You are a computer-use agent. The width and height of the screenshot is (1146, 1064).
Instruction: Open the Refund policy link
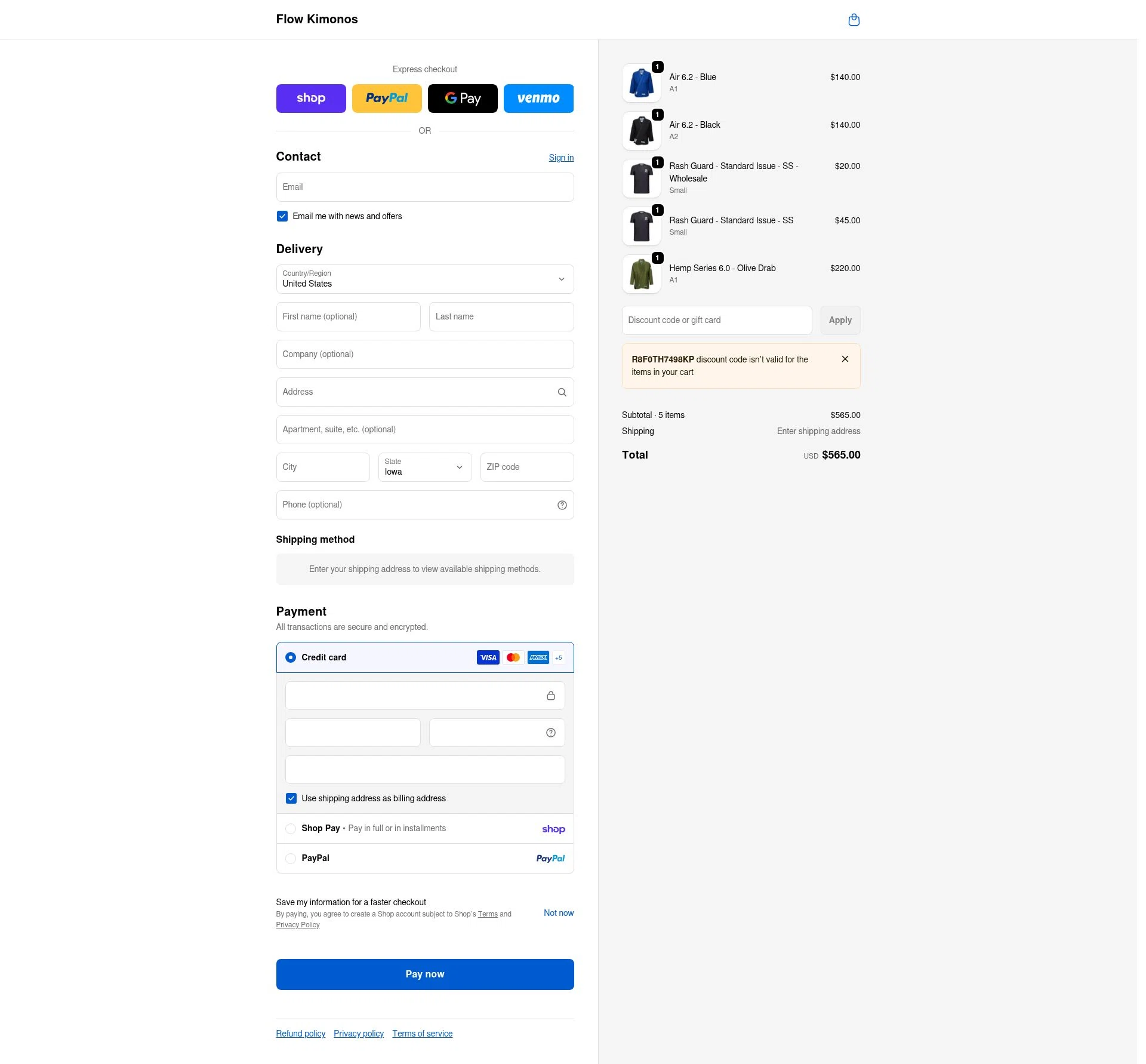point(301,1034)
